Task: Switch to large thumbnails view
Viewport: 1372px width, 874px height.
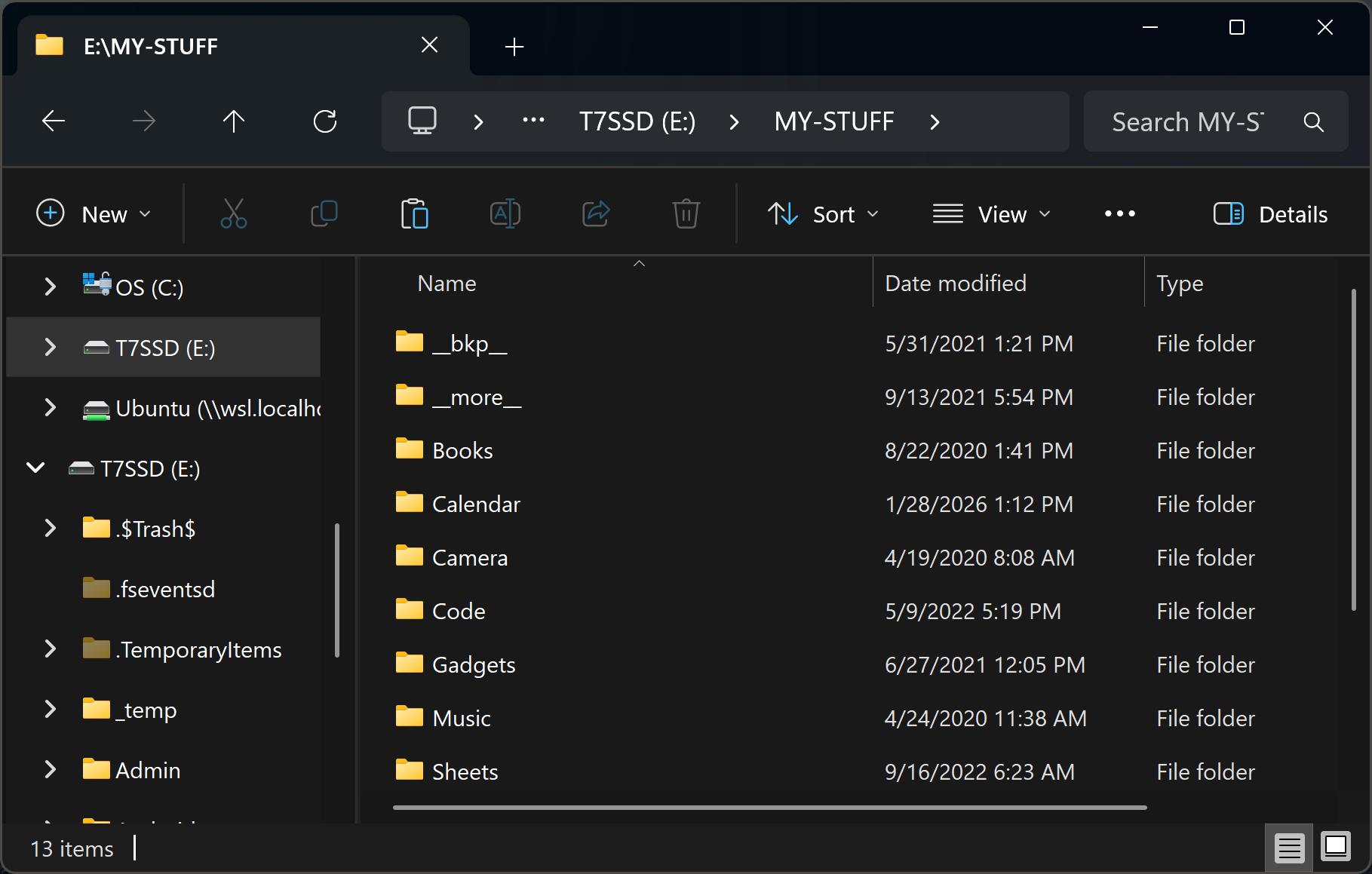Action: coord(1335,847)
